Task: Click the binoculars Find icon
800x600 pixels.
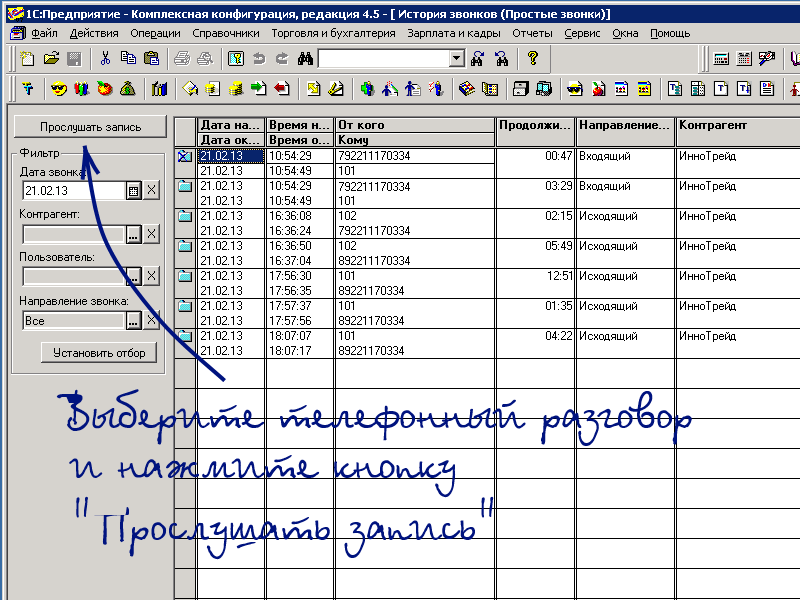Action: click(305, 59)
